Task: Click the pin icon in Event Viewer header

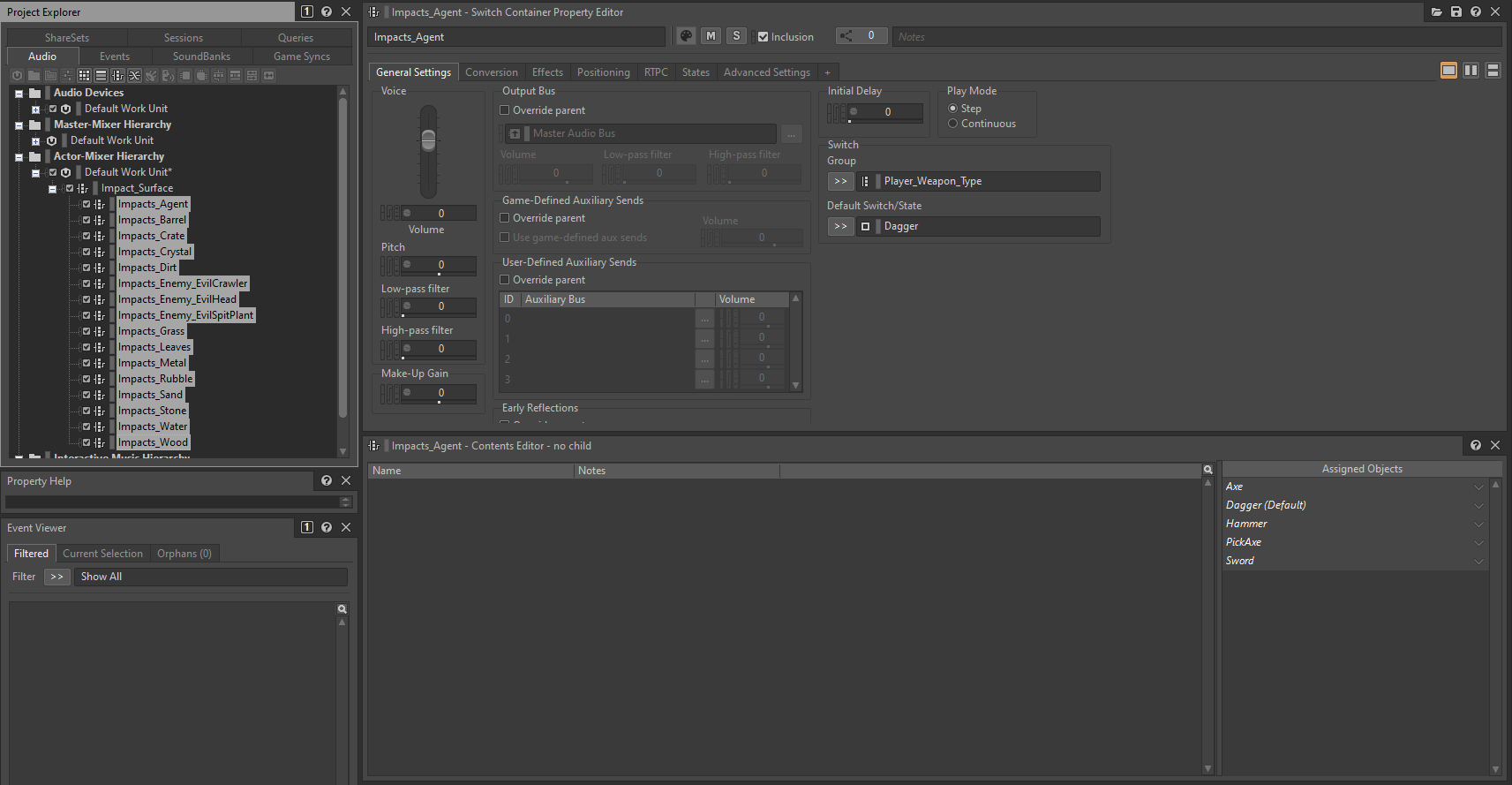Action: click(x=306, y=527)
